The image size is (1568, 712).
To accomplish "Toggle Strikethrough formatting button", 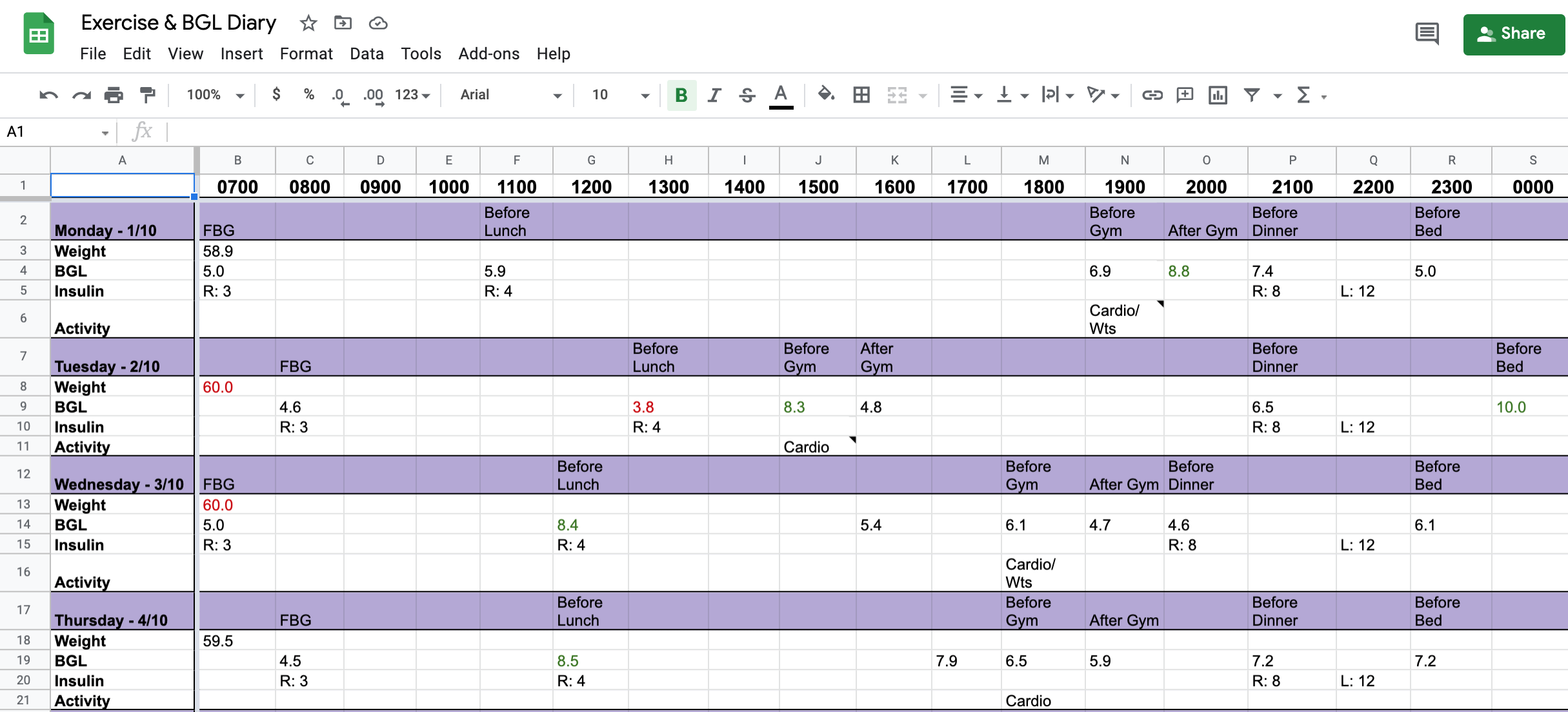I will (x=747, y=95).
